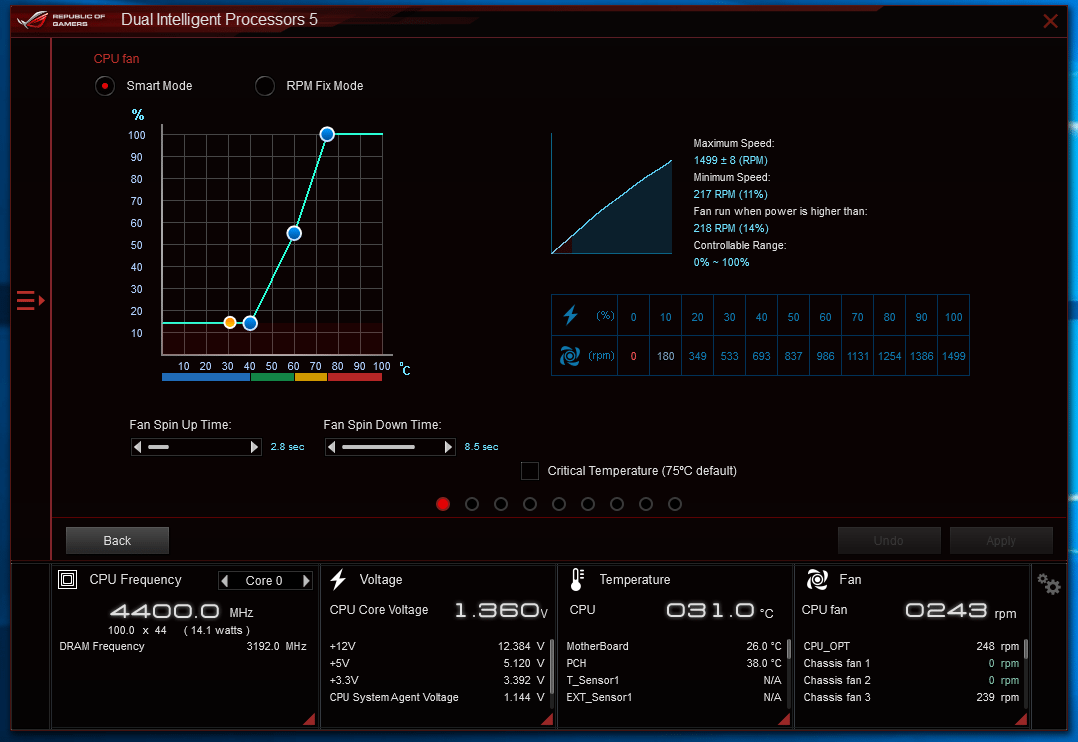The image size is (1078, 742).
Task: Open the red side menu expander icon
Action: (30, 301)
